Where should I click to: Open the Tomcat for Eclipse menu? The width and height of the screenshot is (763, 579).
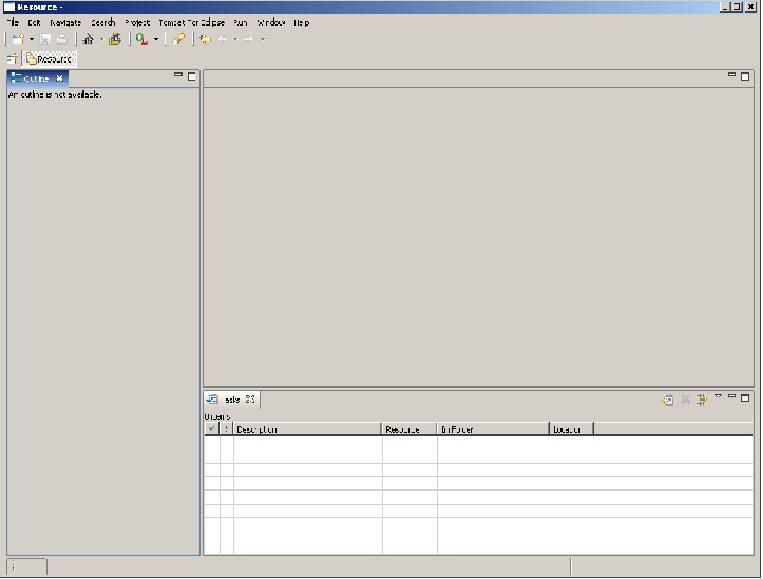[192, 23]
